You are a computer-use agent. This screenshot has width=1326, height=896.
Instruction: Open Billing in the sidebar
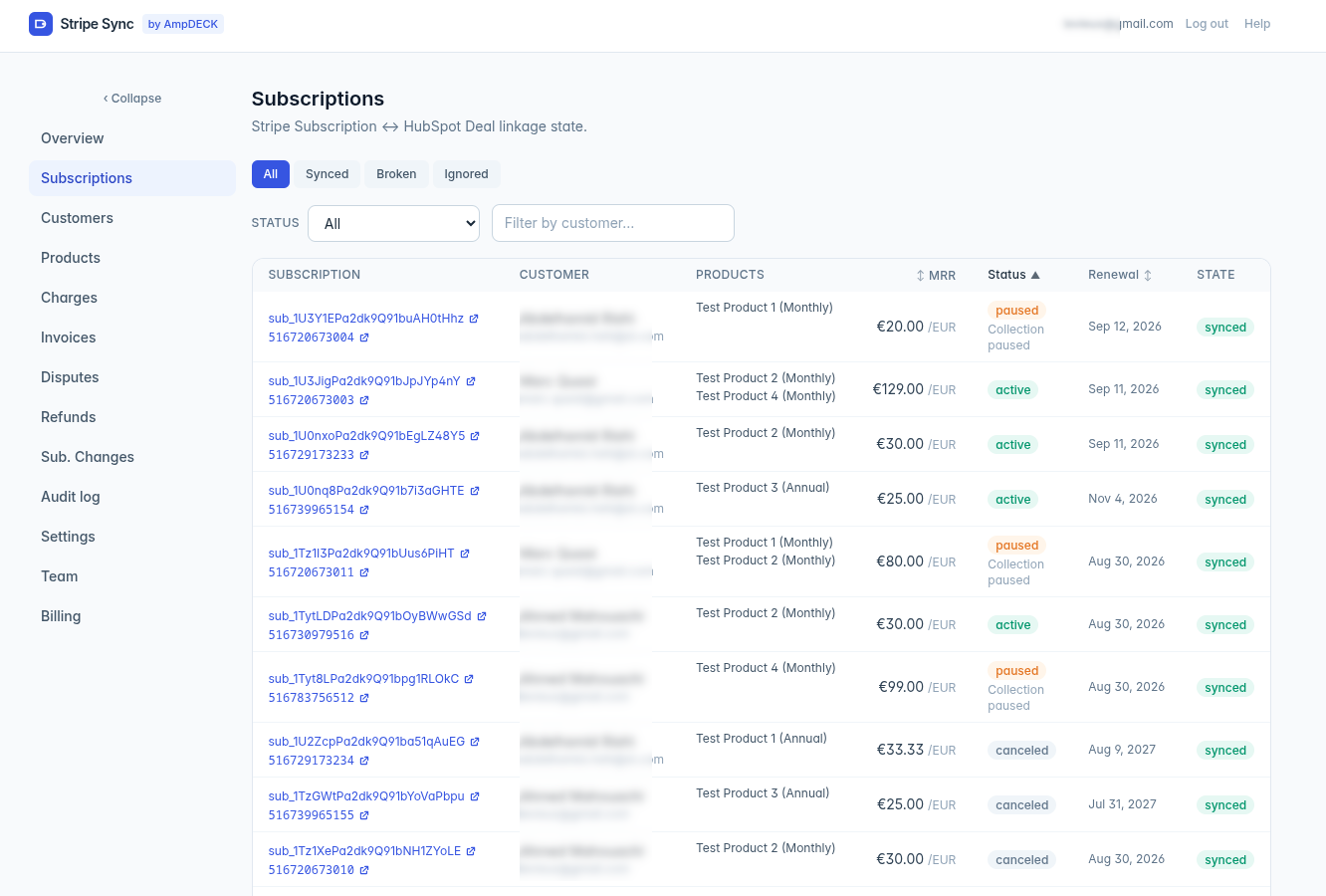(132, 616)
